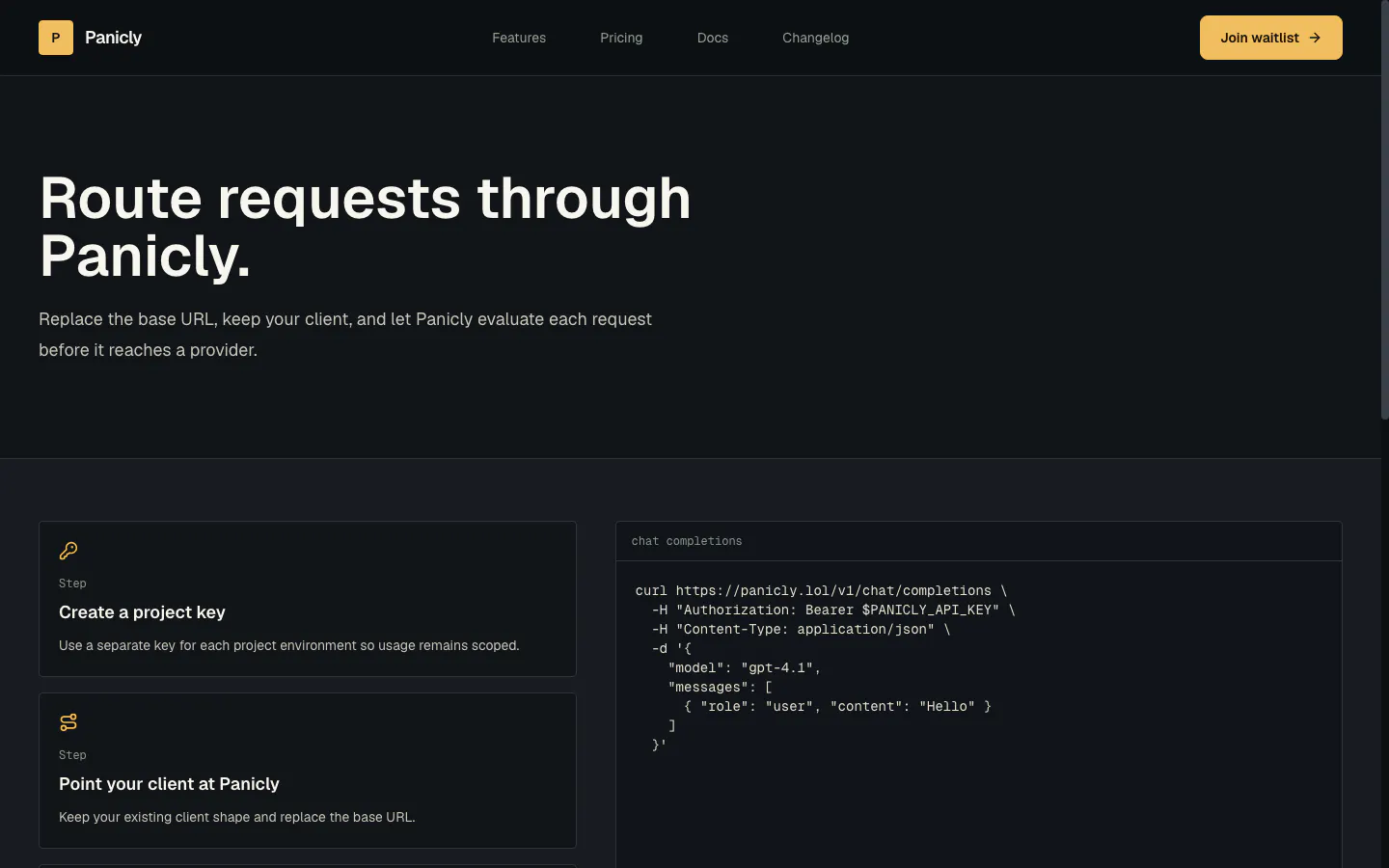Click the "model": "gpt-4.1" line
1389x868 pixels.
coord(744,667)
